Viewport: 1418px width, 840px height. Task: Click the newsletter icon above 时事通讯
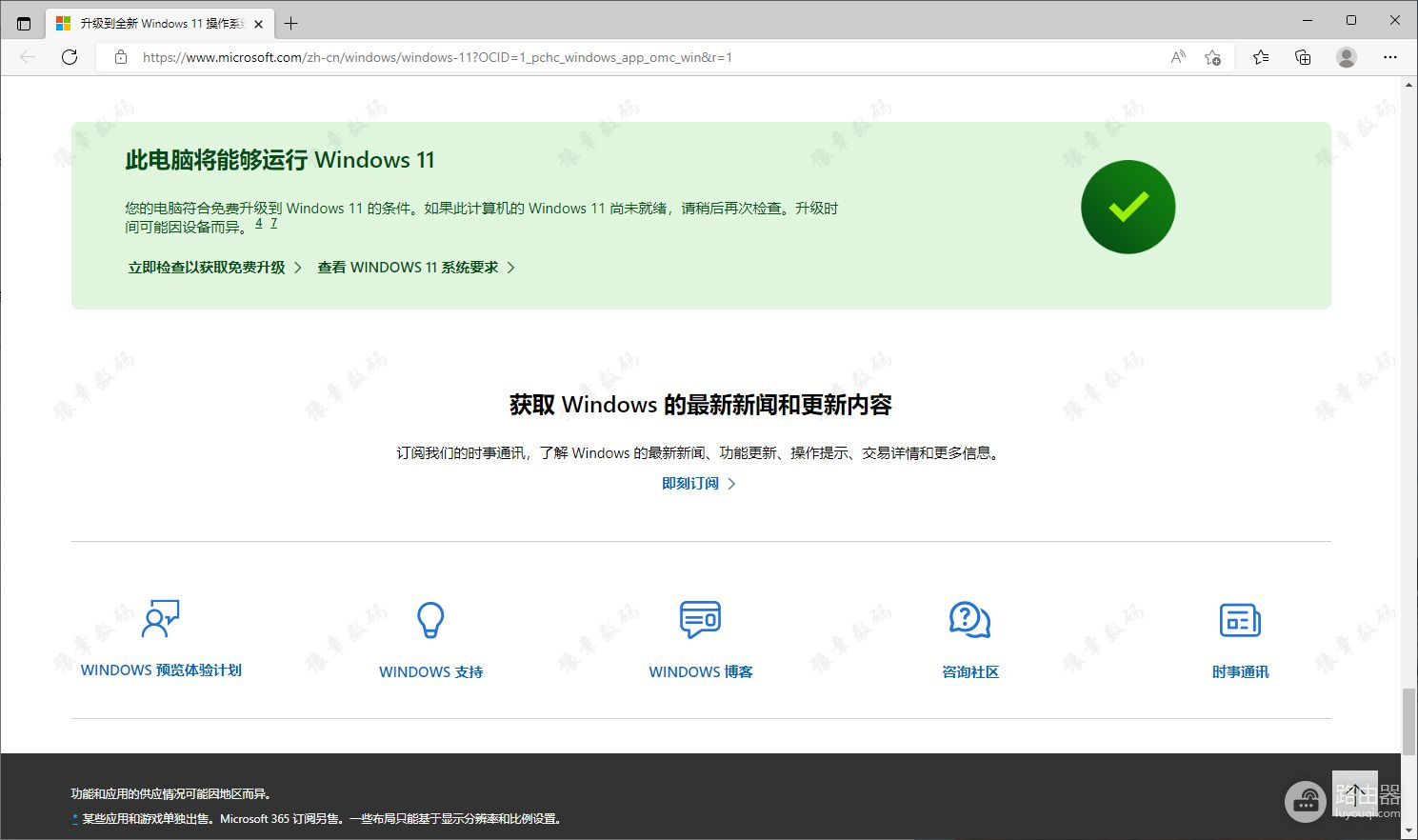(x=1240, y=620)
